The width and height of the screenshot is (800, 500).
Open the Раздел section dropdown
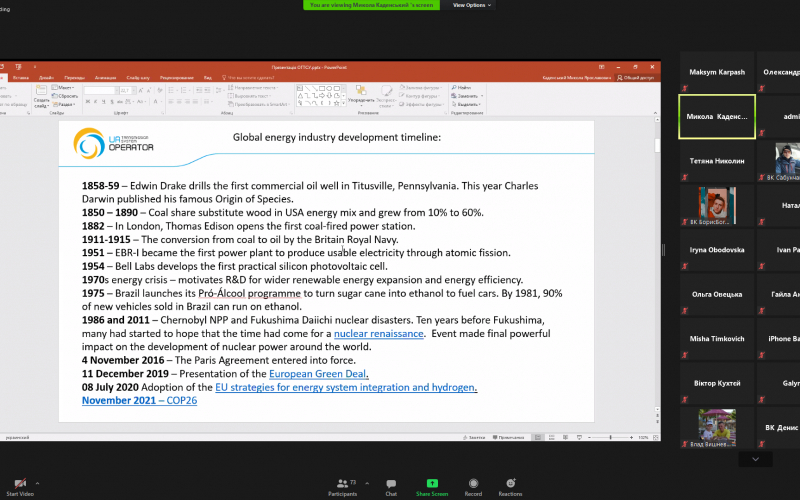click(63, 104)
